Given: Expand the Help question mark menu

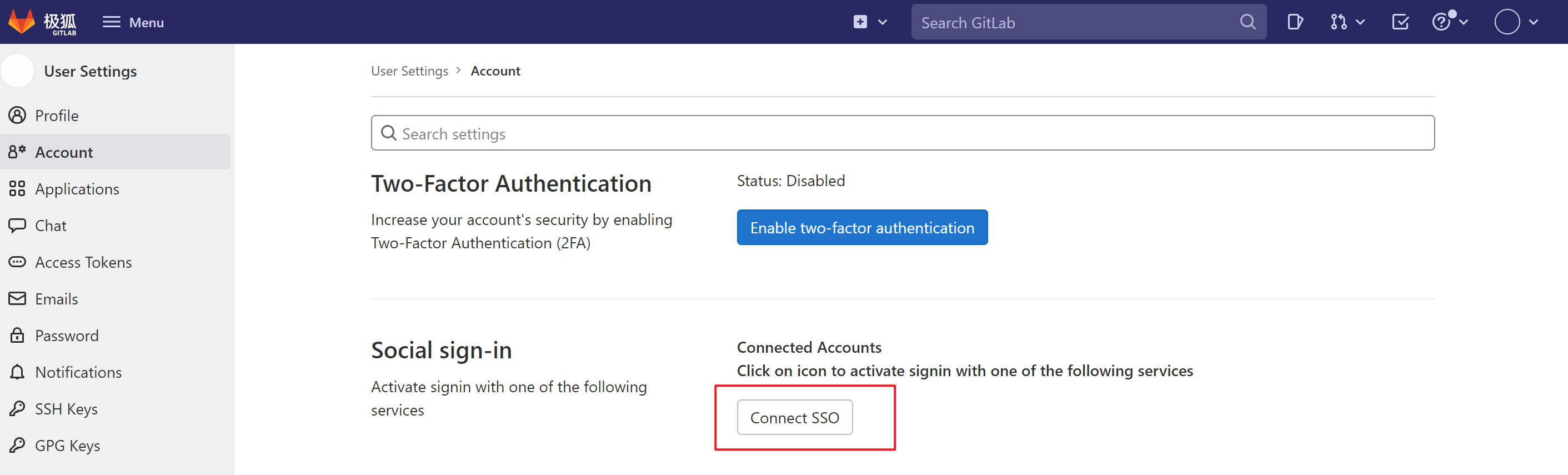Looking at the screenshot, I should (1449, 22).
